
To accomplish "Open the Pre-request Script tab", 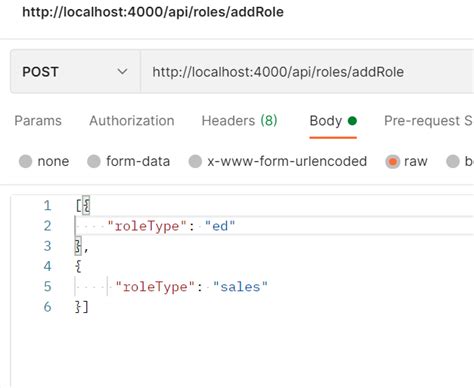I will click(x=428, y=121).
